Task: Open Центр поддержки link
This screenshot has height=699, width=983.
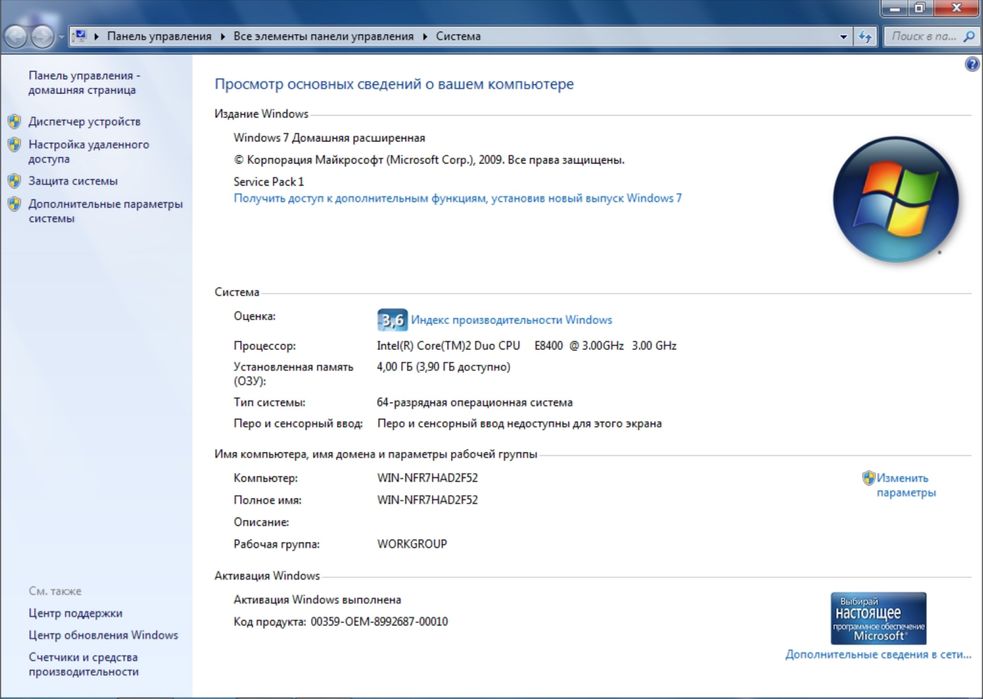Action: [x=75, y=613]
